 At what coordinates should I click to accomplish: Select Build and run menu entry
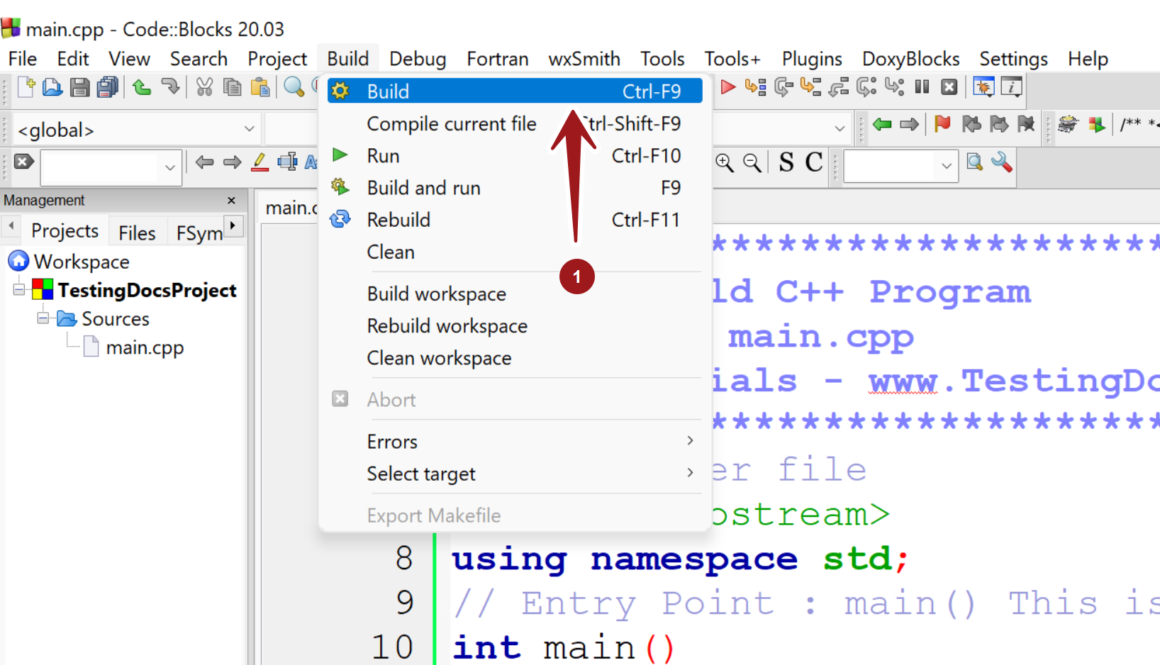pyautogui.click(x=423, y=188)
